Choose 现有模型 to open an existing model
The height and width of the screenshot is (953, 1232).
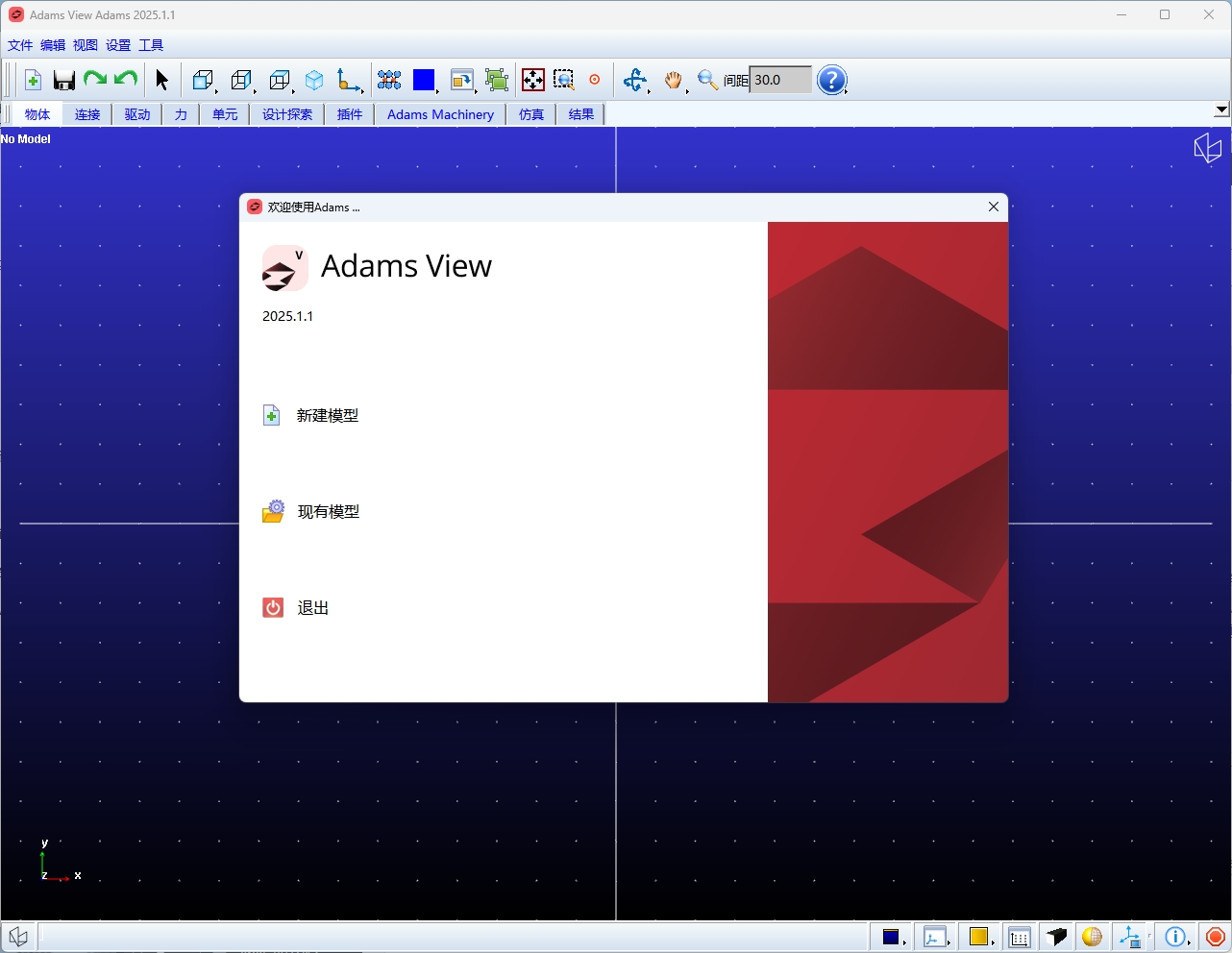pyautogui.click(x=329, y=512)
